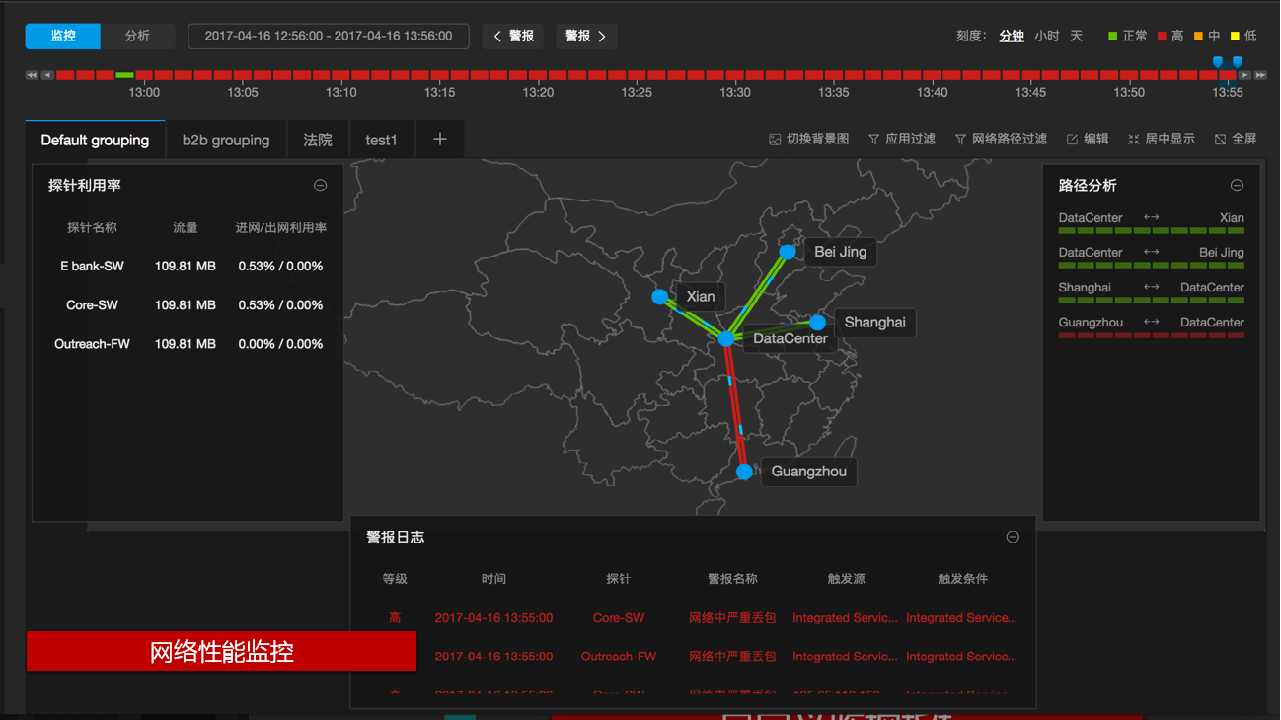Screen dimensions: 1281x720
Task: Select 分钟 minute scale
Action: (x=1012, y=36)
